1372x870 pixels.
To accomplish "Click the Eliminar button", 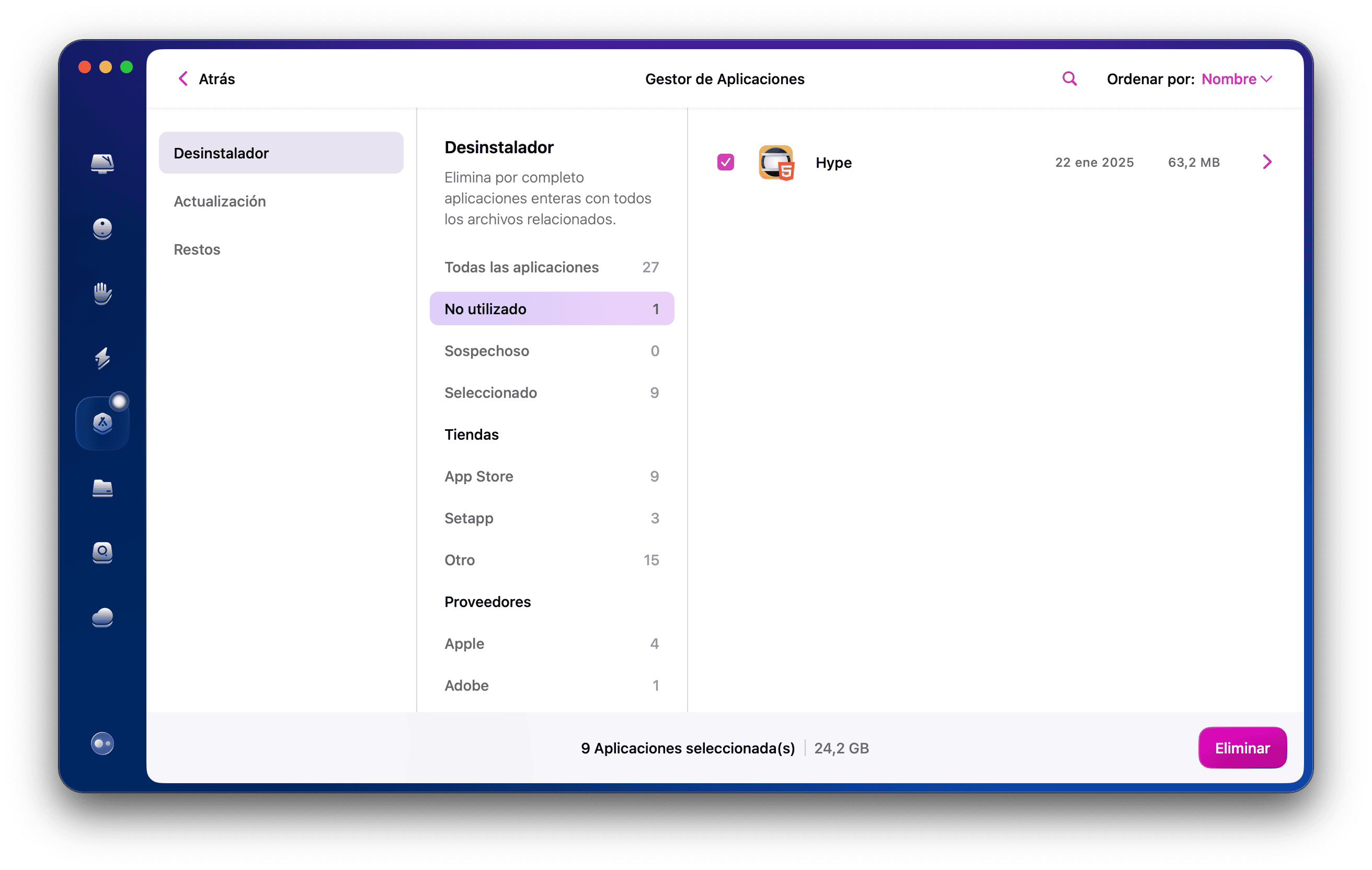I will tap(1242, 748).
